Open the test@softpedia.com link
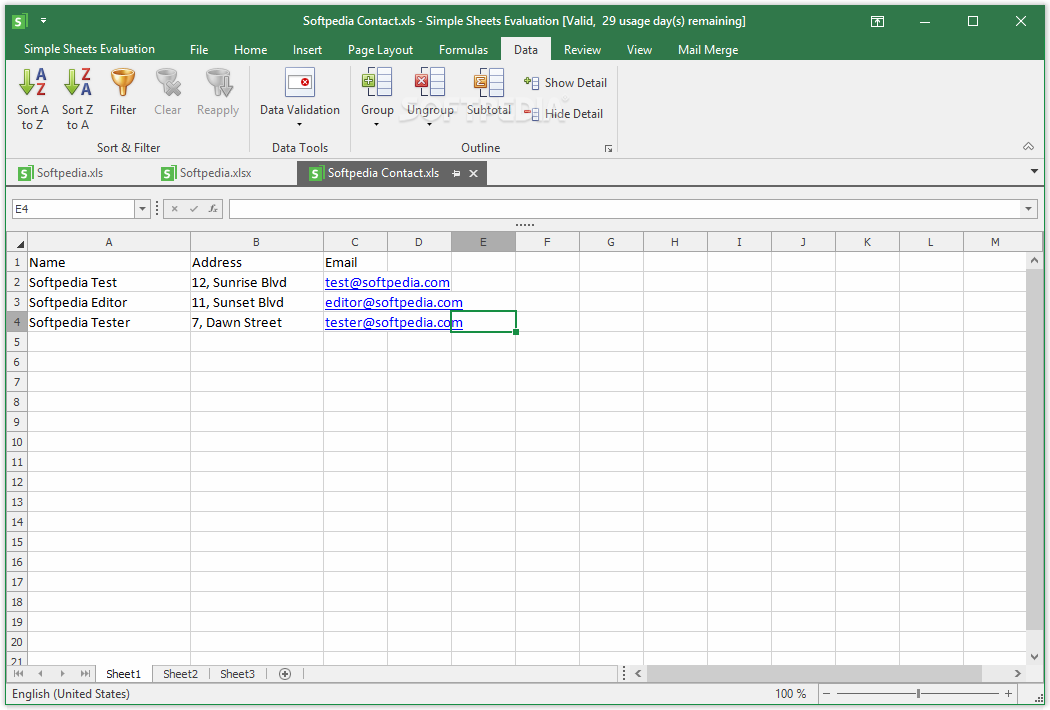Screen dimensions: 1050x710 click(387, 283)
